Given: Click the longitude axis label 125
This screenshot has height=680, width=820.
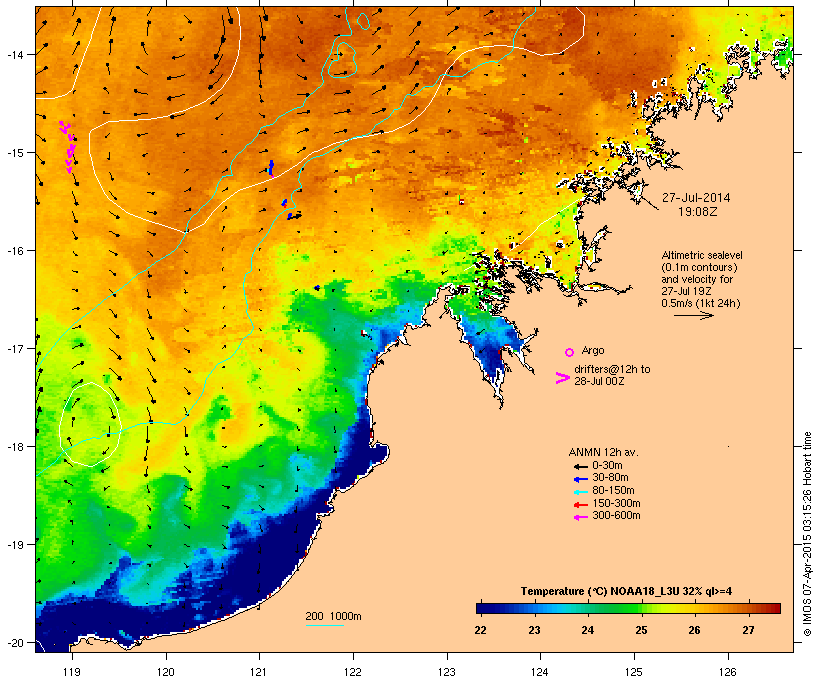Looking at the screenshot, I should point(634,672).
